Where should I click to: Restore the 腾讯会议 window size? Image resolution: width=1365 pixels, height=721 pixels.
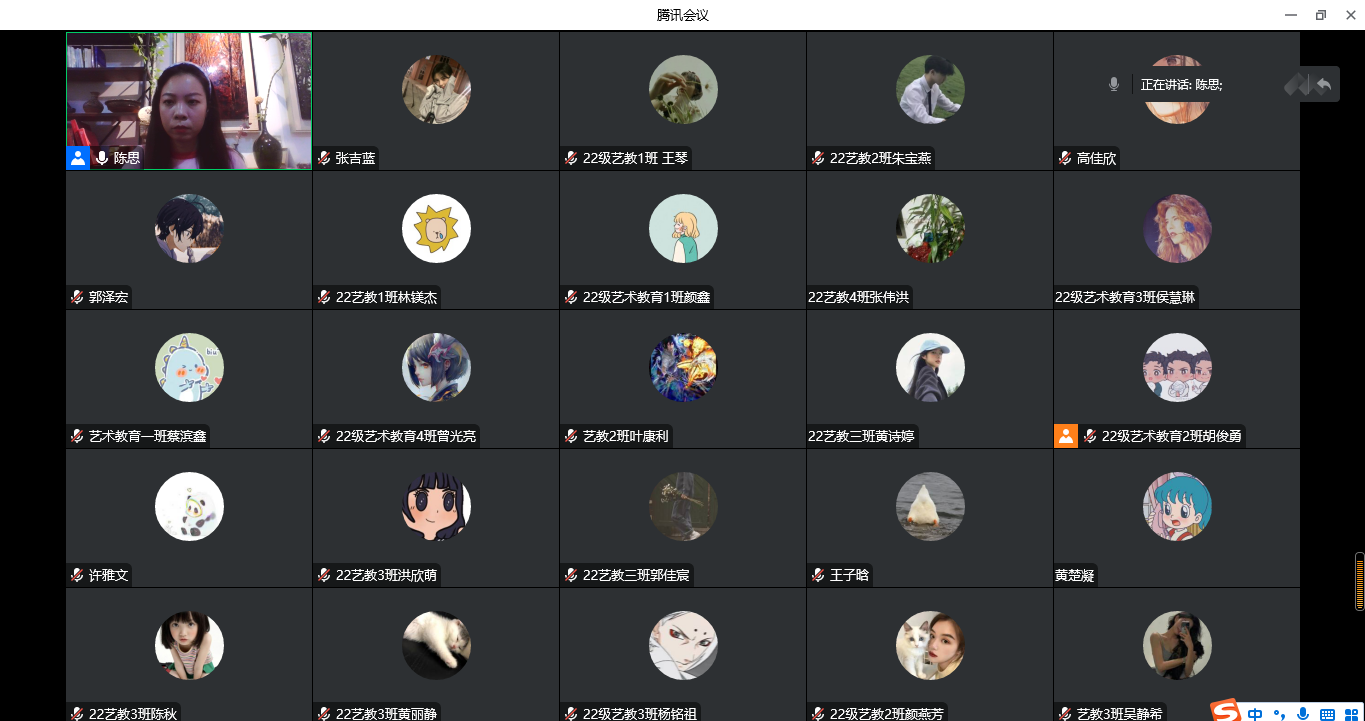(x=1320, y=15)
